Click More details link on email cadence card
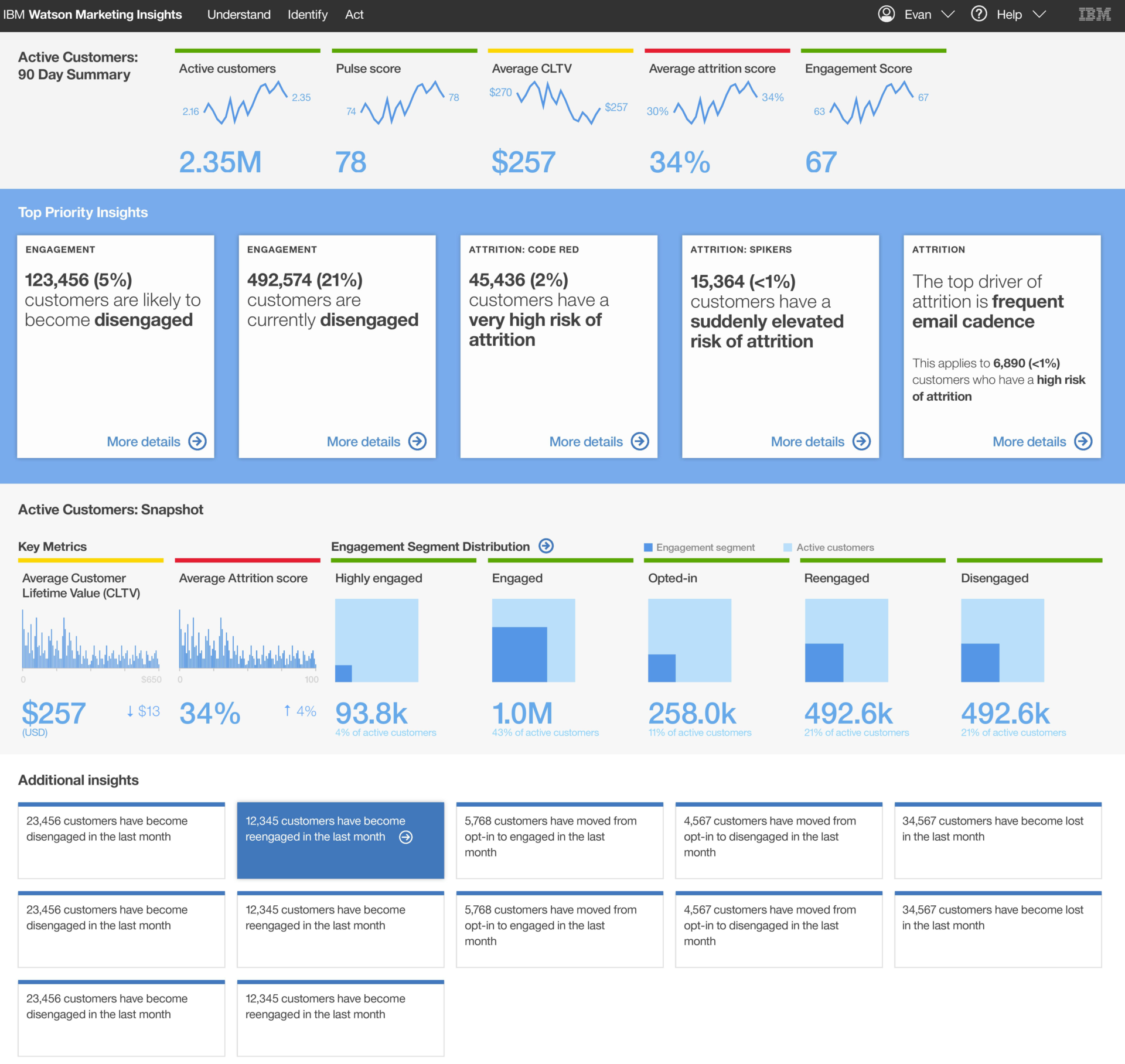The image size is (1125, 1064). (x=1029, y=442)
